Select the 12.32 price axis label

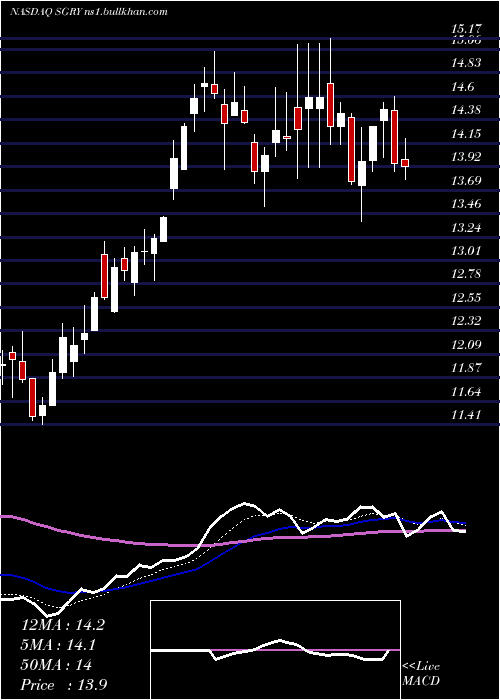pyautogui.click(x=466, y=321)
